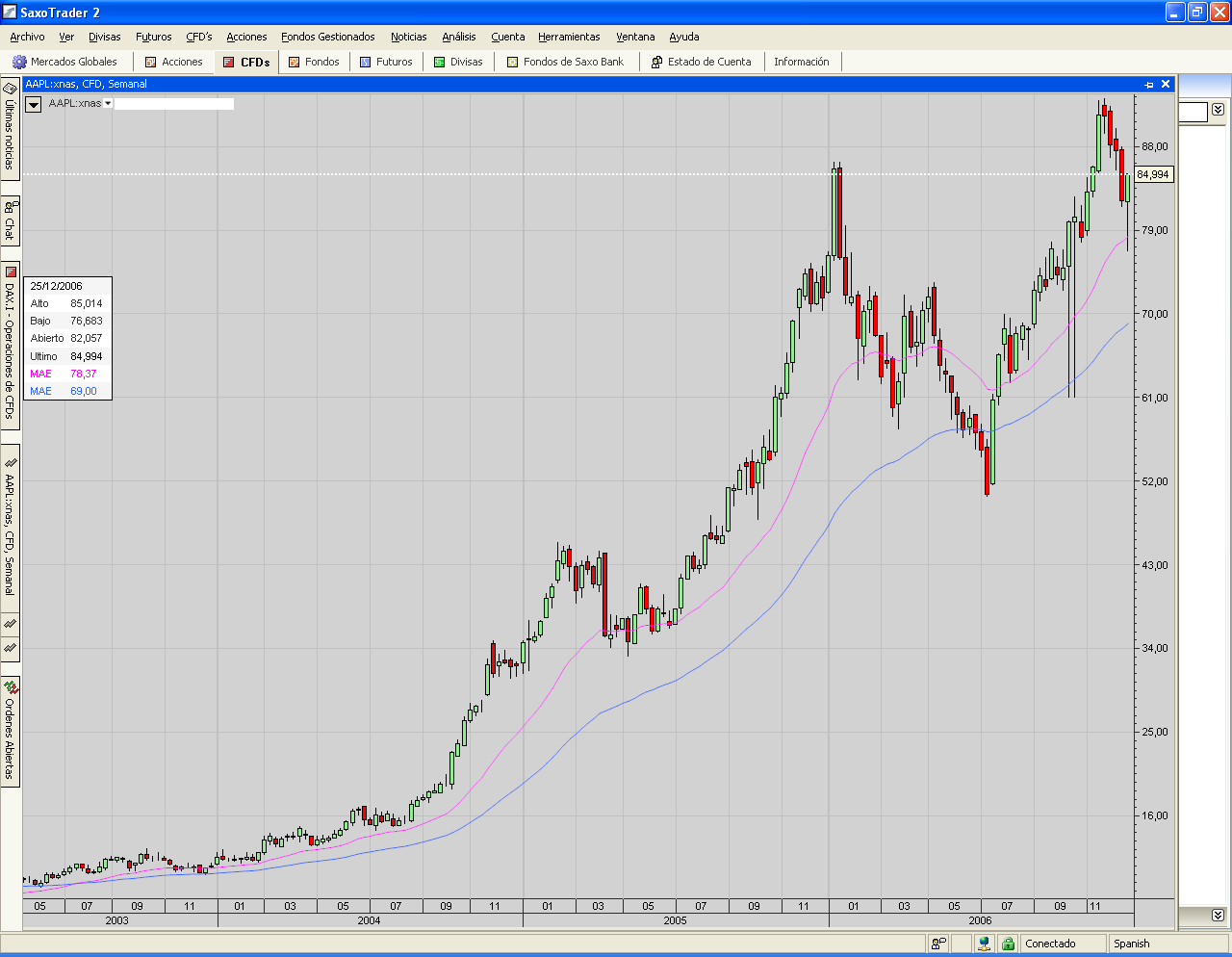
Task: Pin the AAPL chart window
Action: pyautogui.click(x=1148, y=85)
